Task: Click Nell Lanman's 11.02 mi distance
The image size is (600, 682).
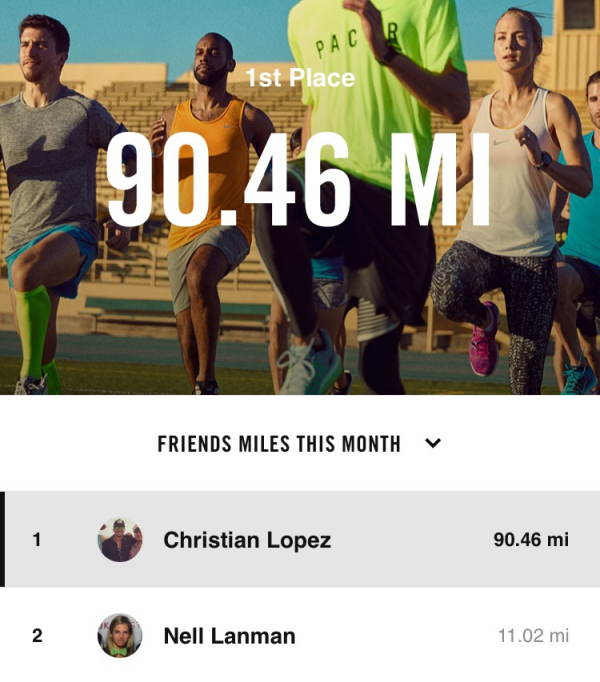Action: (533, 635)
